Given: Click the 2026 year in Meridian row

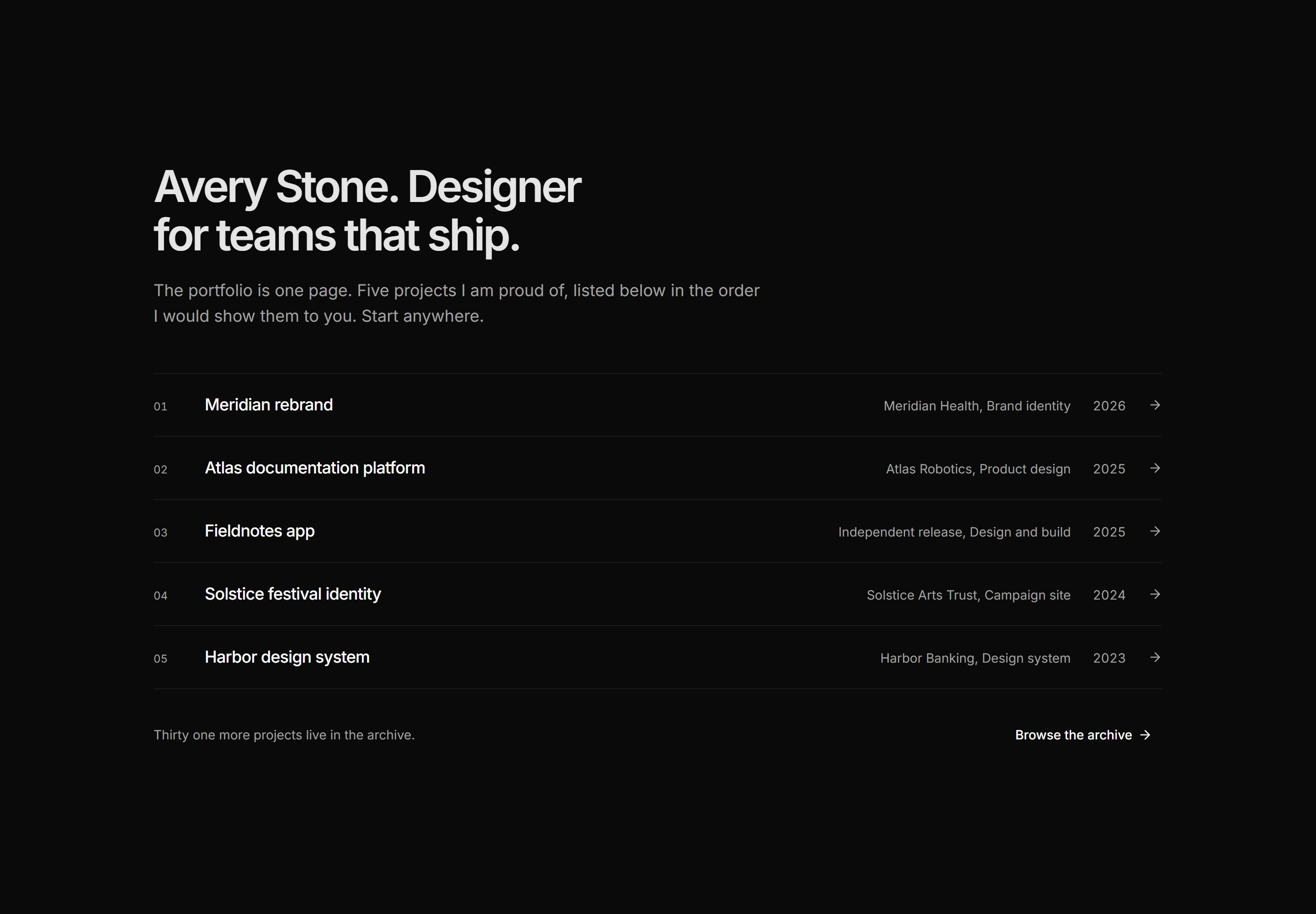Looking at the screenshot, I should (x=1109, y=406).
